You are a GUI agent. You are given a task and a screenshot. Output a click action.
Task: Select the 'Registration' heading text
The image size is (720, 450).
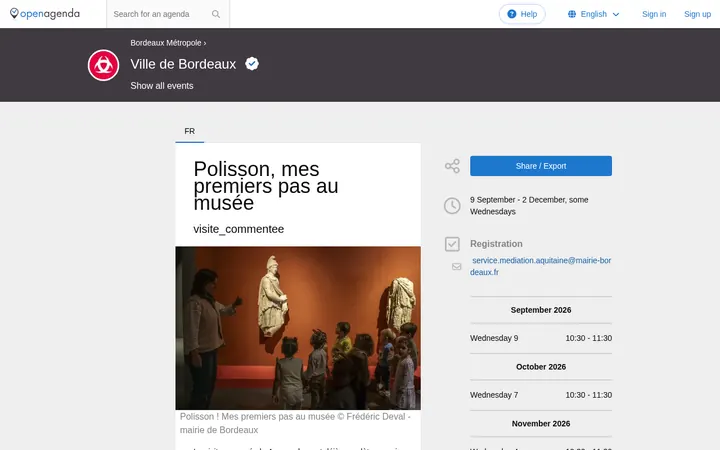[496, 244]
